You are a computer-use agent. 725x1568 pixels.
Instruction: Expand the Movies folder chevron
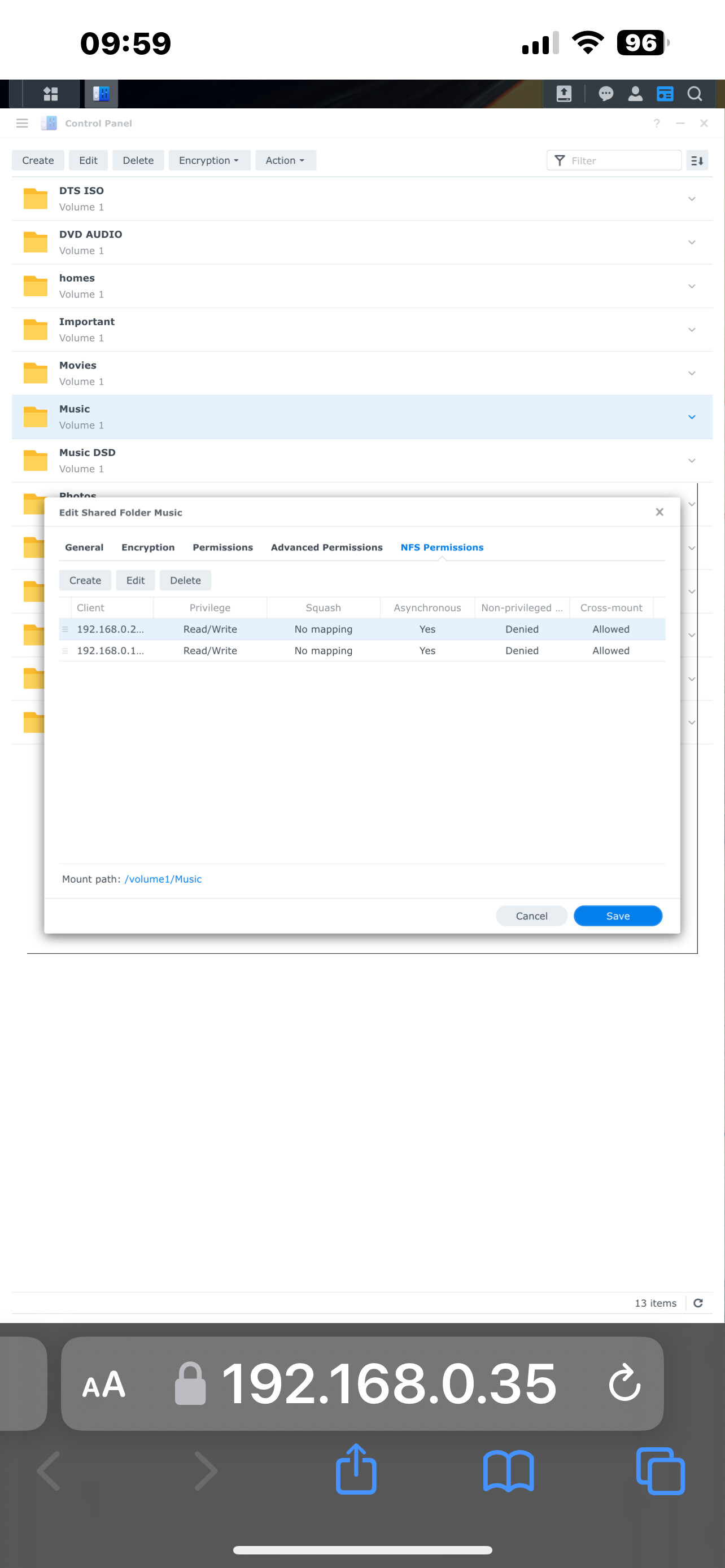[692, 373]
